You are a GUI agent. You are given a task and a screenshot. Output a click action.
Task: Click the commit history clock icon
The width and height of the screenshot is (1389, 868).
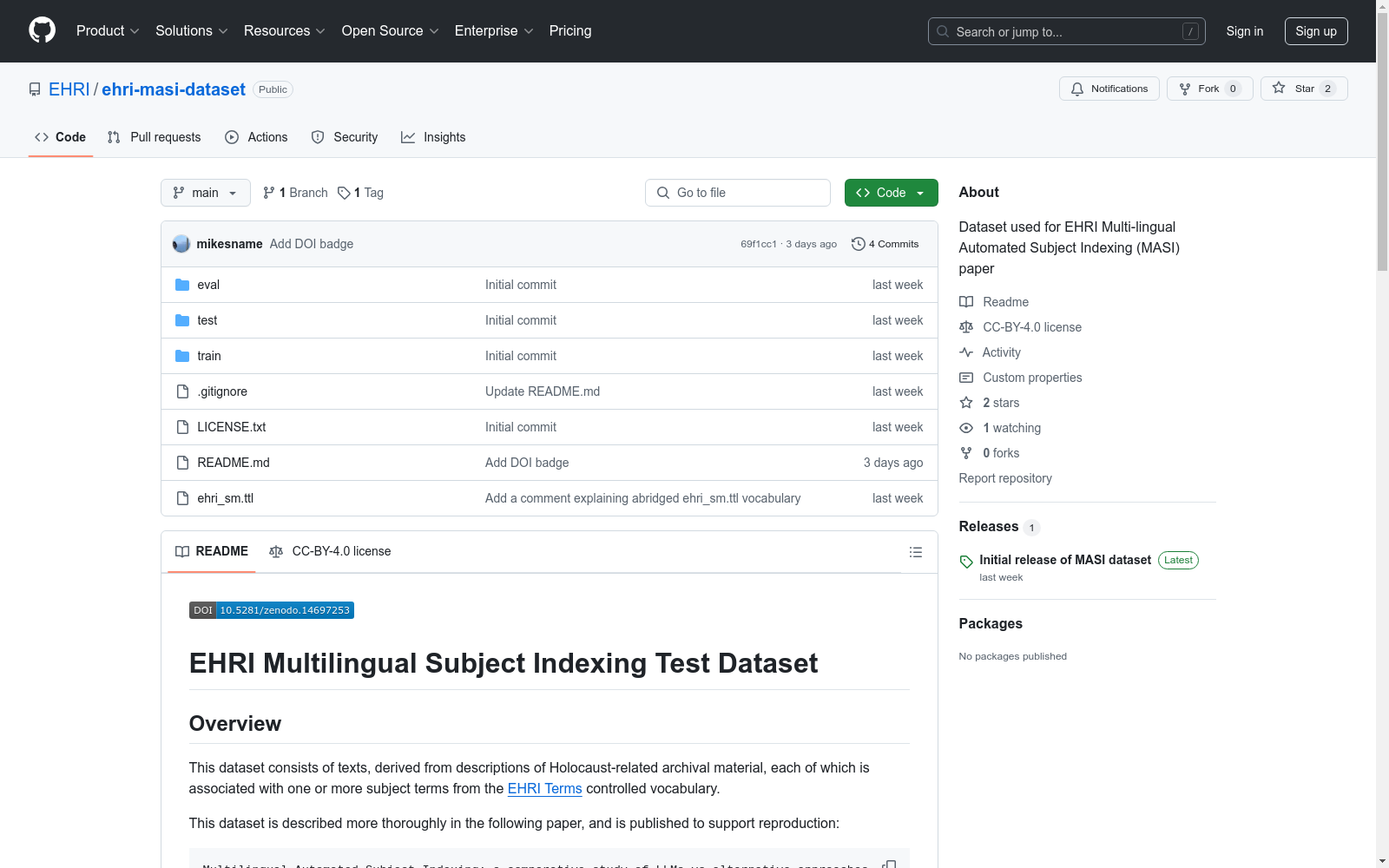(x=859, y=244)
